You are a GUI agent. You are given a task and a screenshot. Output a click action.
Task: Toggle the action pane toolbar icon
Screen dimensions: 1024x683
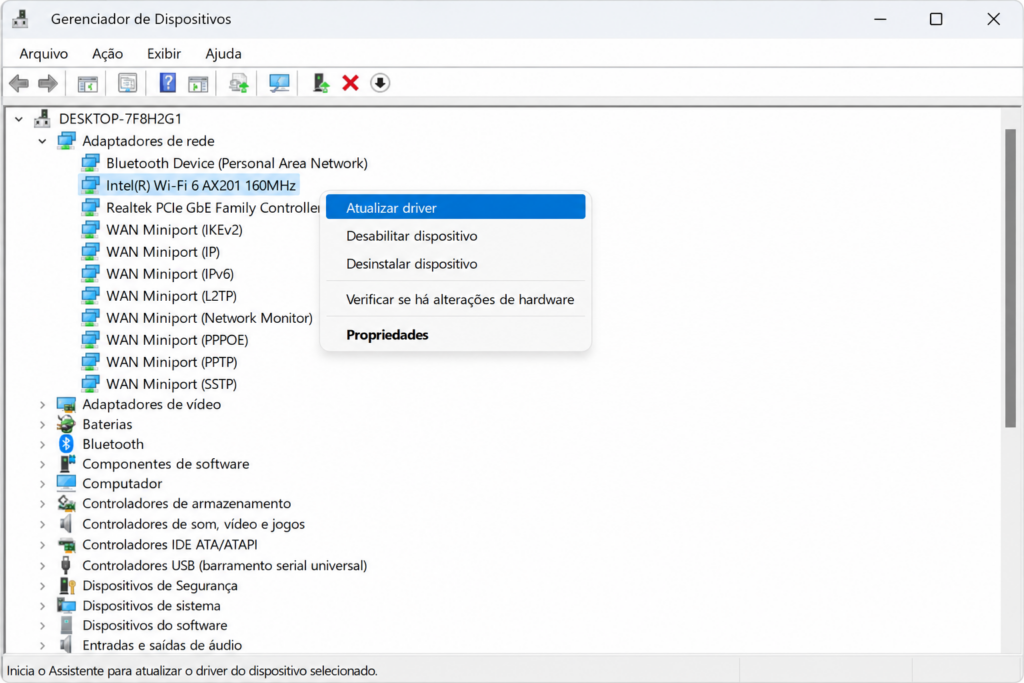pos(198,84)
